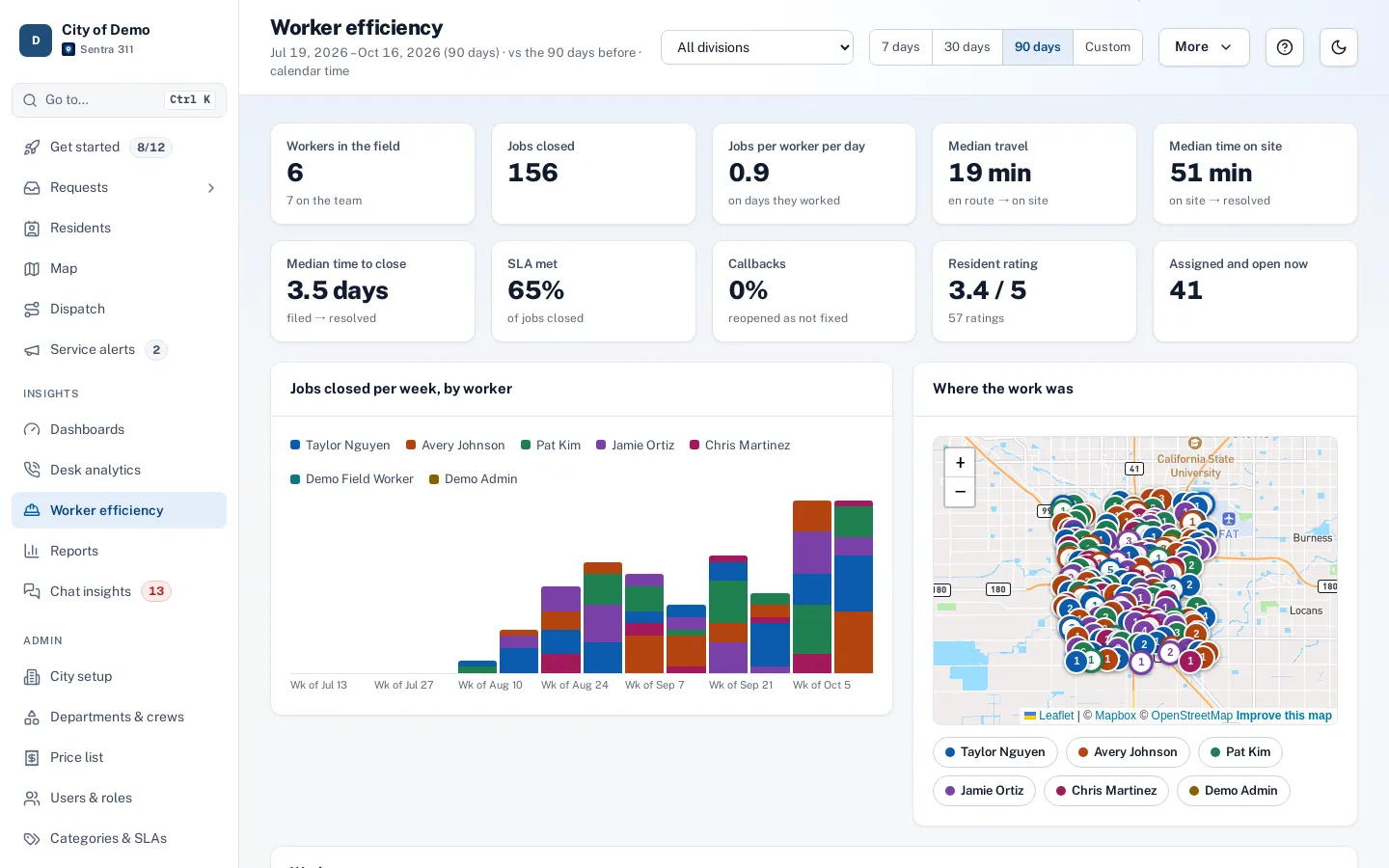Click the Desk analytics phone icon
Image resolution: width=1389 pixels, height=868 pixels.
32,470
